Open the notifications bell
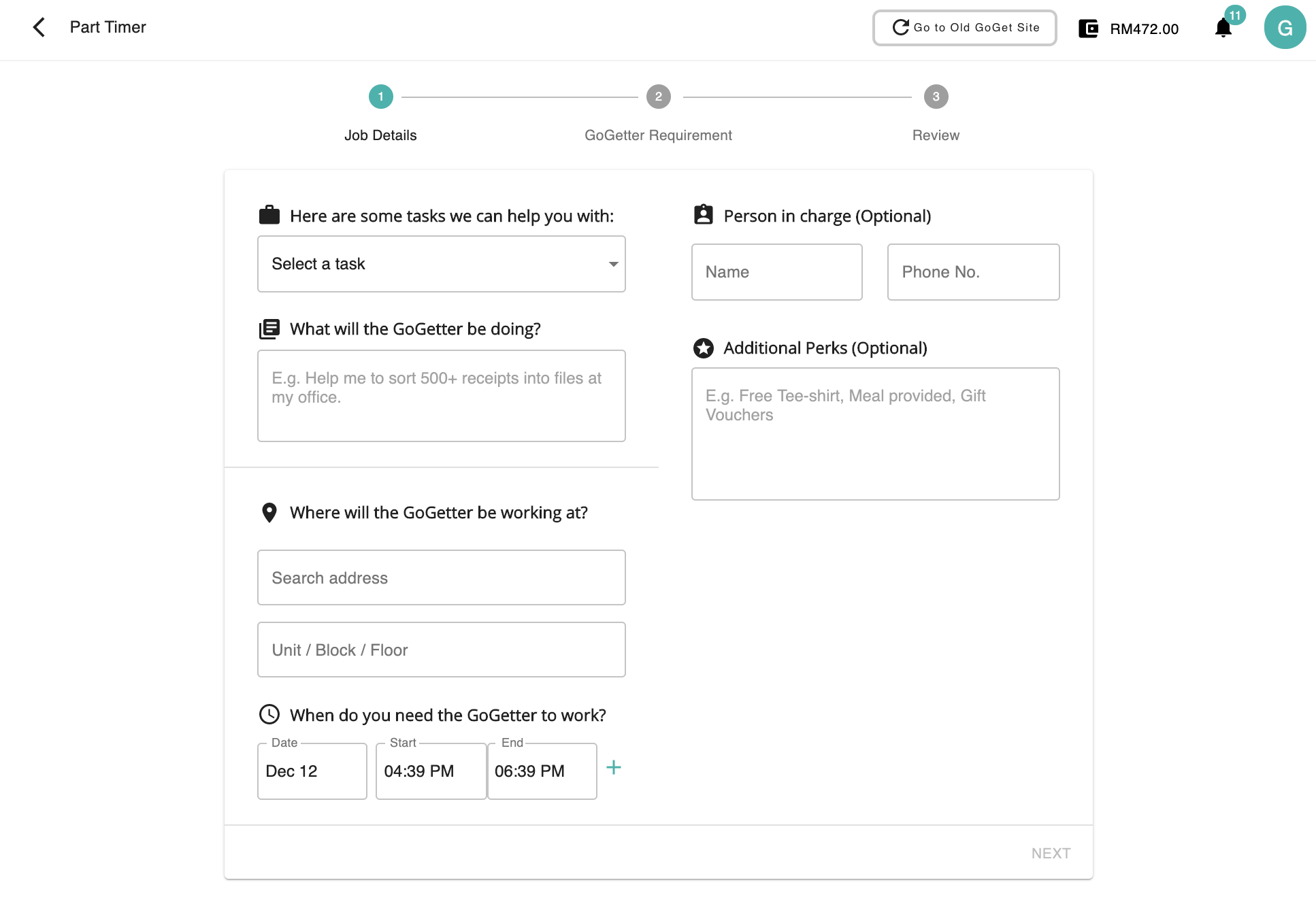The height and width of the screenshot is (906, 1316). tap(1223, 29)
